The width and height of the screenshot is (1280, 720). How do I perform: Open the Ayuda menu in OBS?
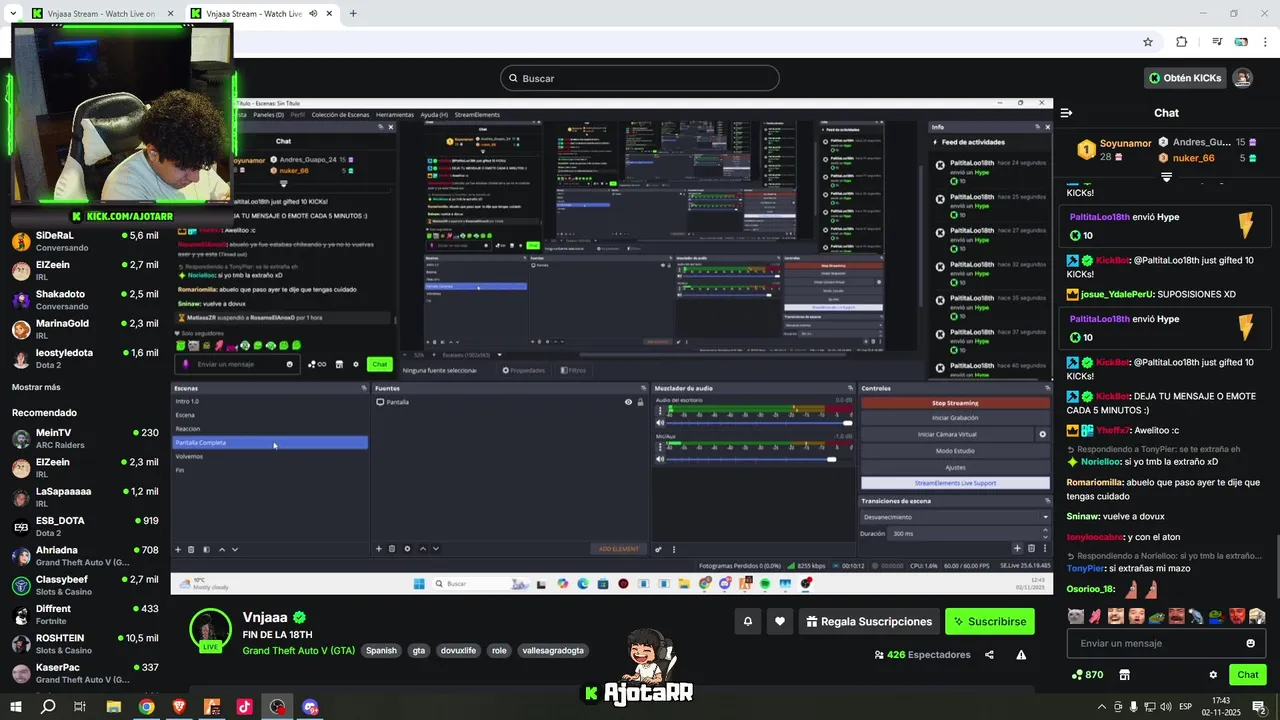434,115
